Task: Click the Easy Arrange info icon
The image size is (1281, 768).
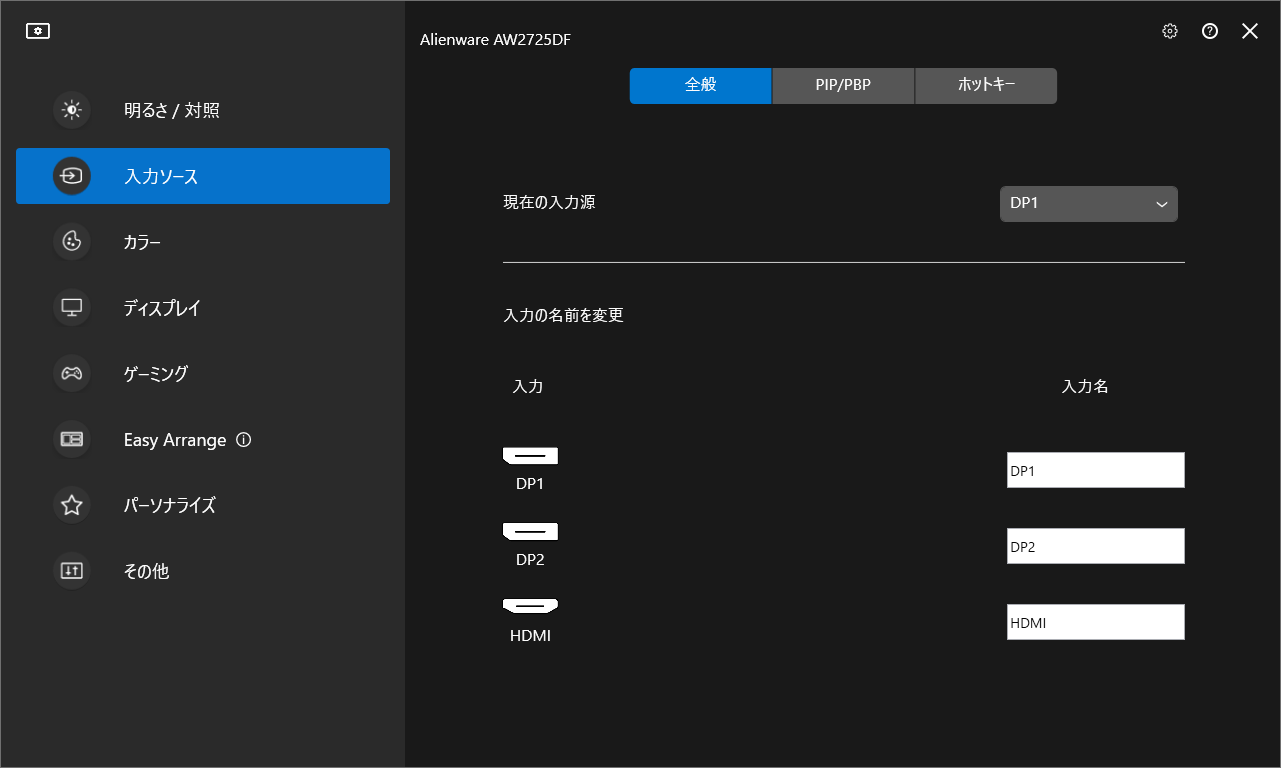Action: 243,439
